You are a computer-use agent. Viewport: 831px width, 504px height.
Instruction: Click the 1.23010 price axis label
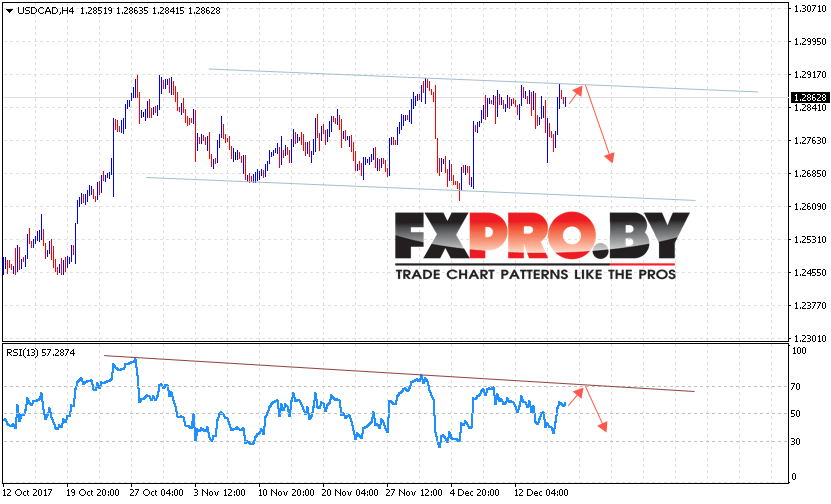coord(810,338)
